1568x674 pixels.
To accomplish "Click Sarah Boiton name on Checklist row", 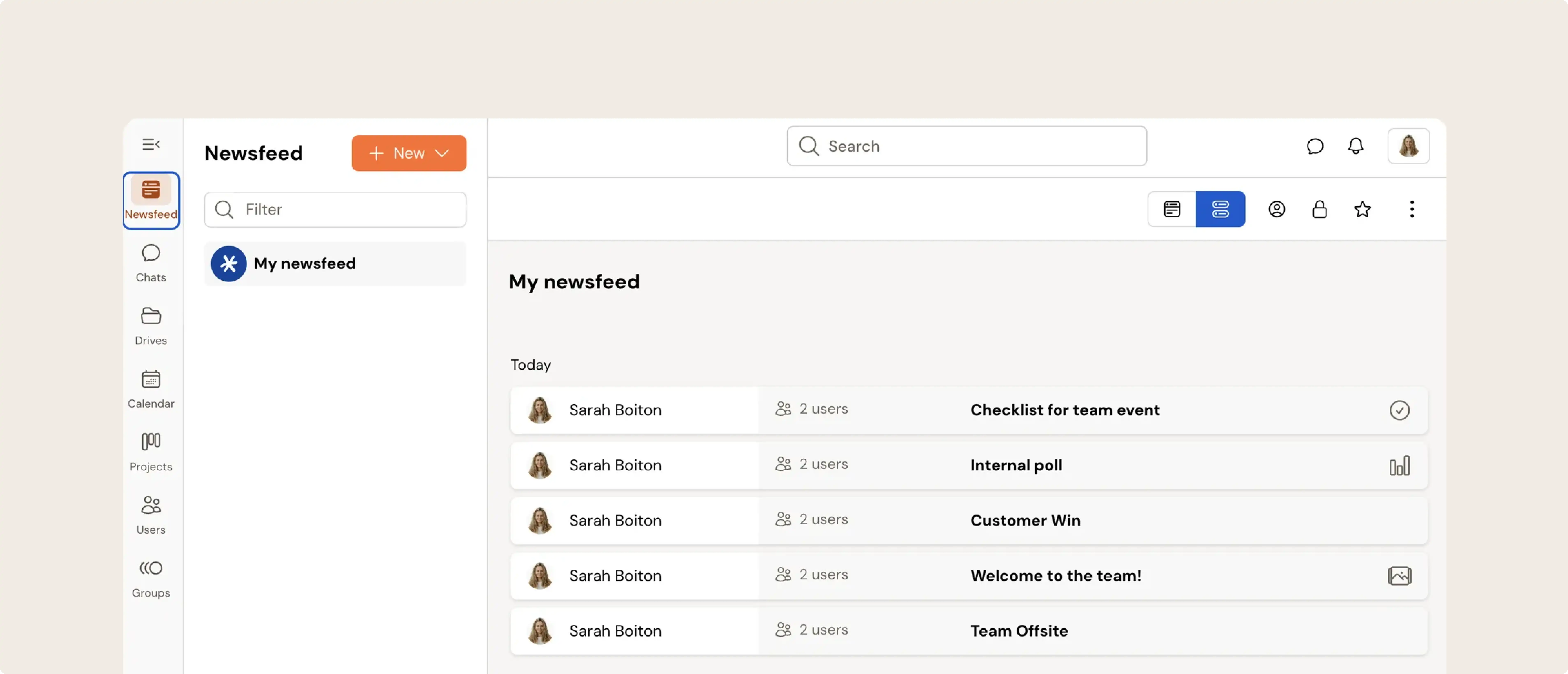I will pos(615,410).
